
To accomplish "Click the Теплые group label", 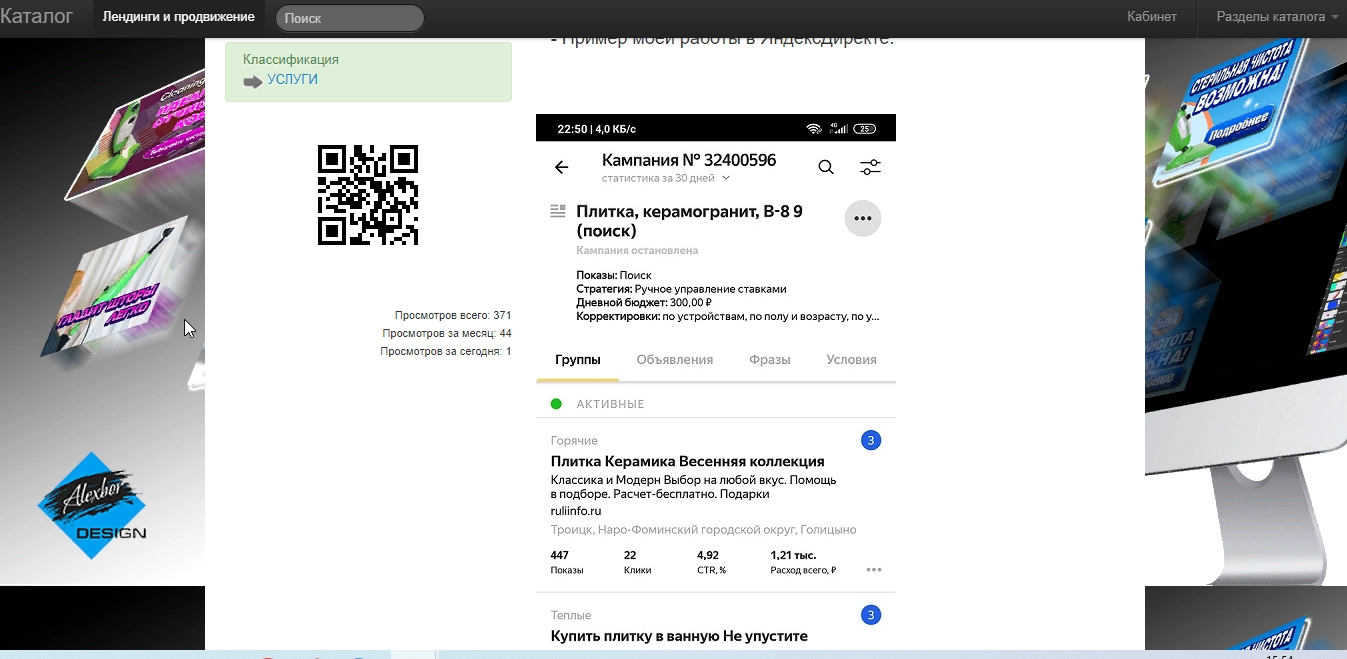I will [x=571, y=616].
